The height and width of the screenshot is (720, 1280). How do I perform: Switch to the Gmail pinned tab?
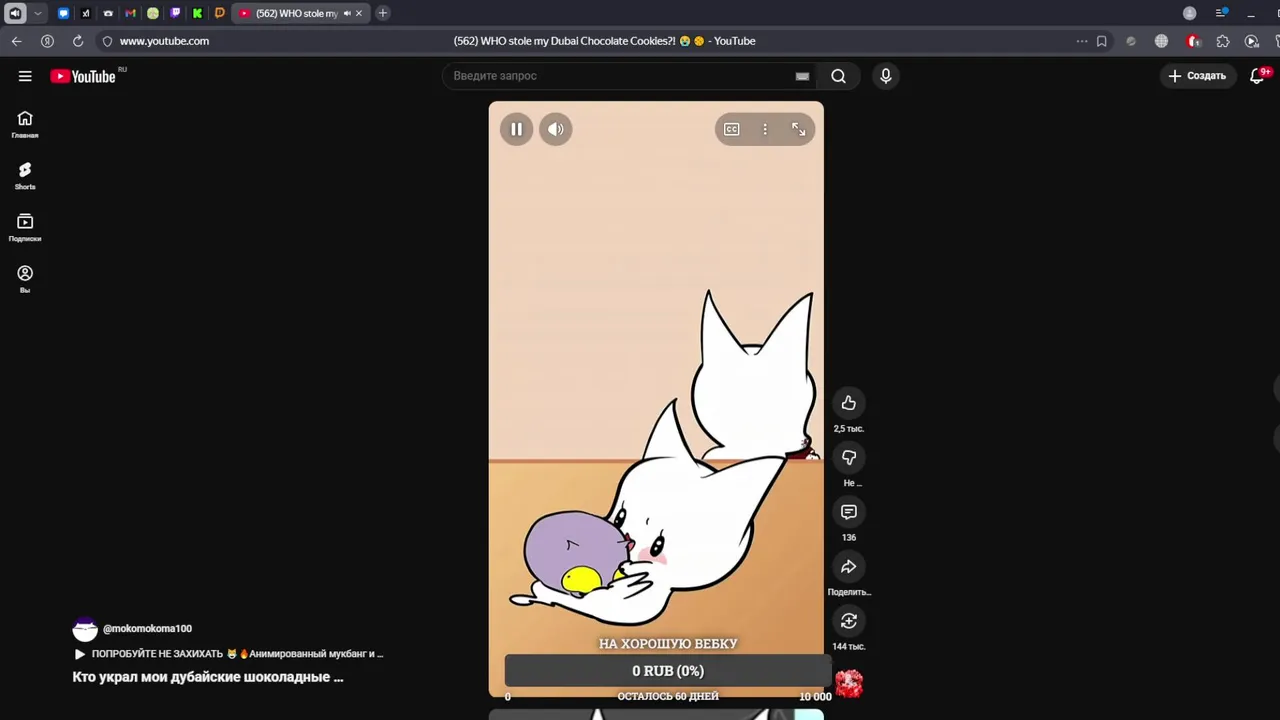(x=130, y=13)
